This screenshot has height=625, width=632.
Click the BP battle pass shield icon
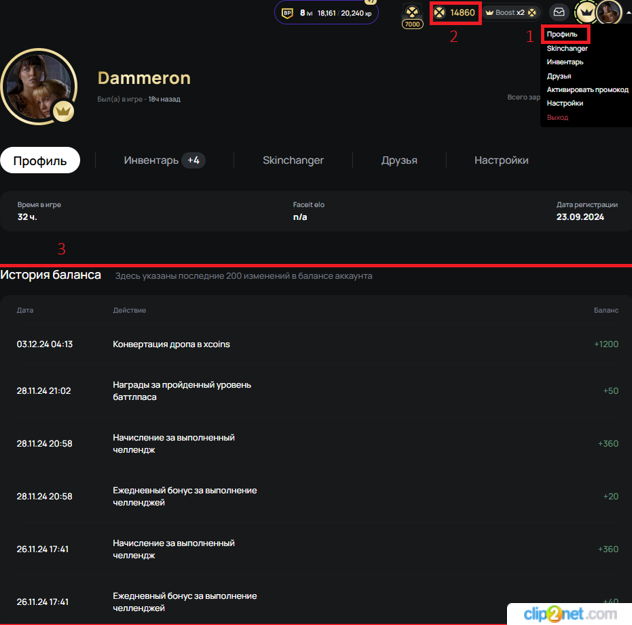click(x=287, y=13)
